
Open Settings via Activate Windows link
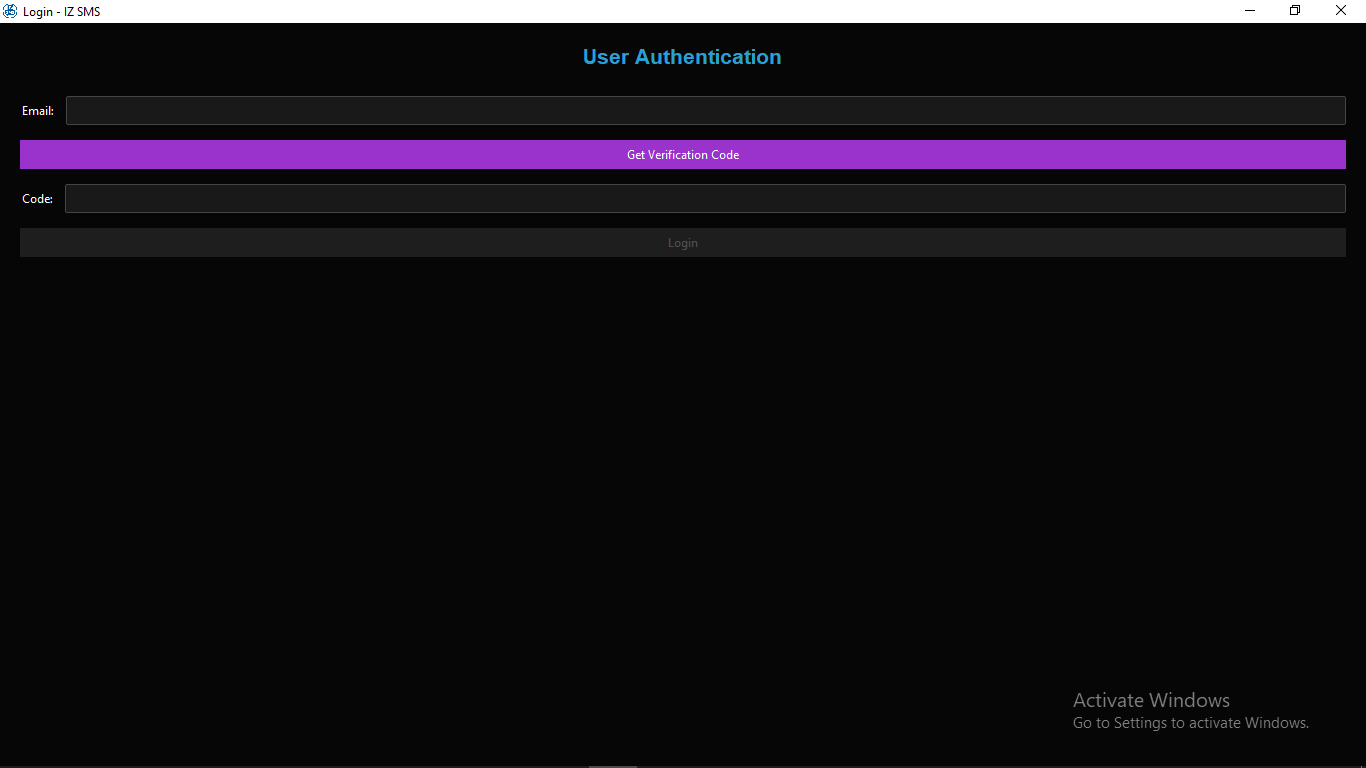1190,722
